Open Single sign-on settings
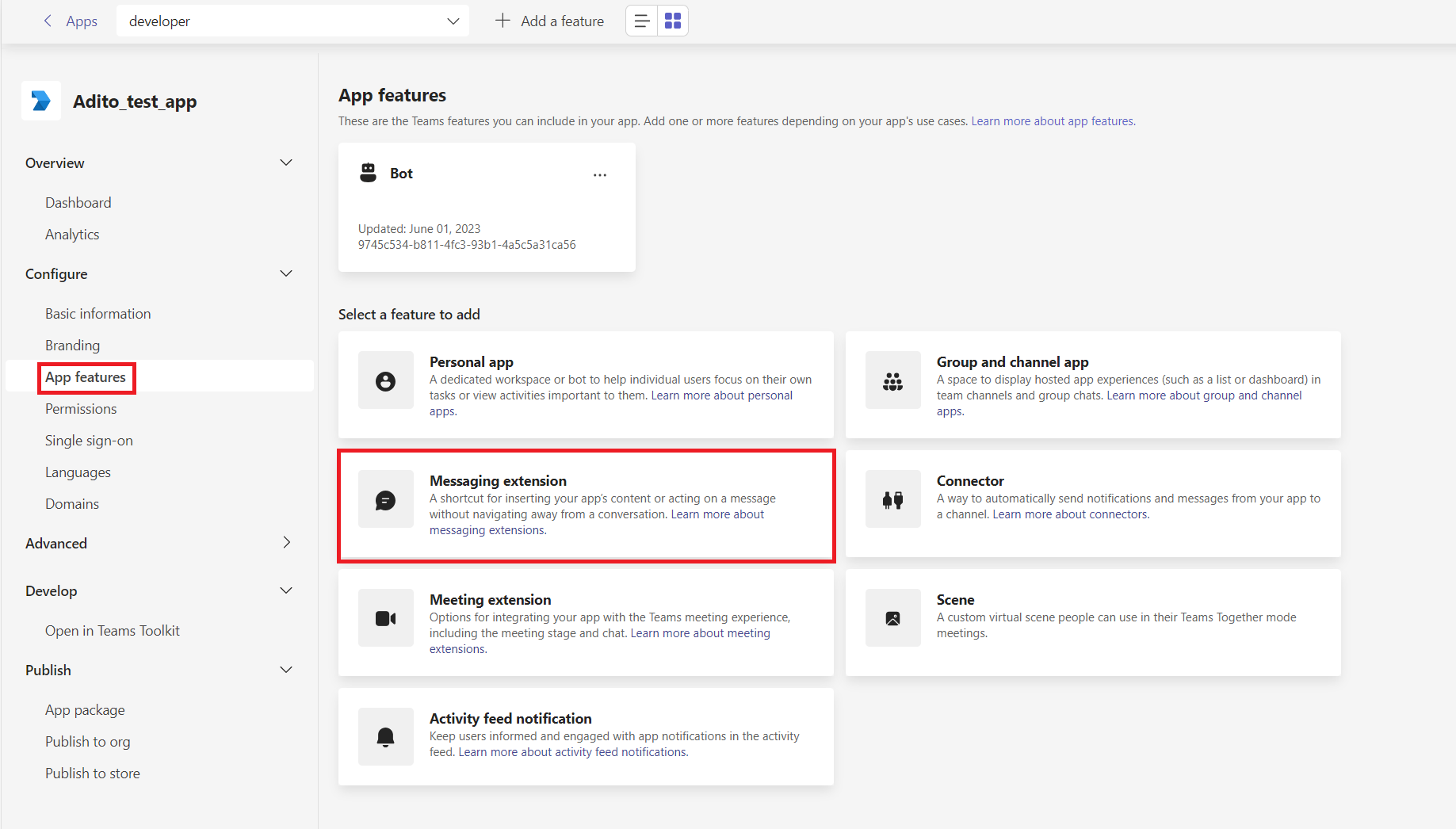The image size is (1456, 829). 89,441
